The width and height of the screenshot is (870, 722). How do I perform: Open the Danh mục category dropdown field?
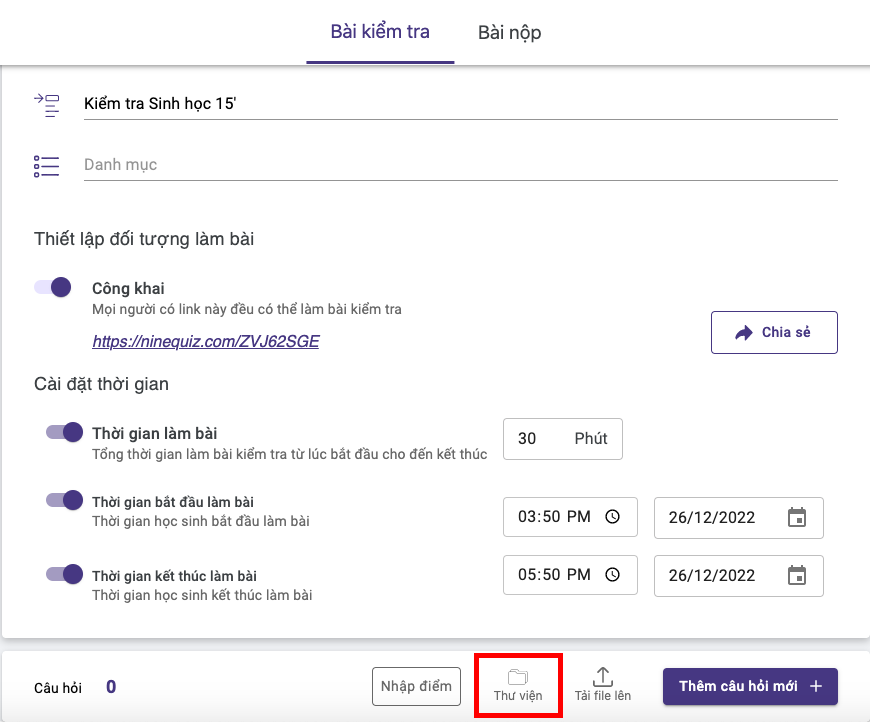[x=460, y=165]
